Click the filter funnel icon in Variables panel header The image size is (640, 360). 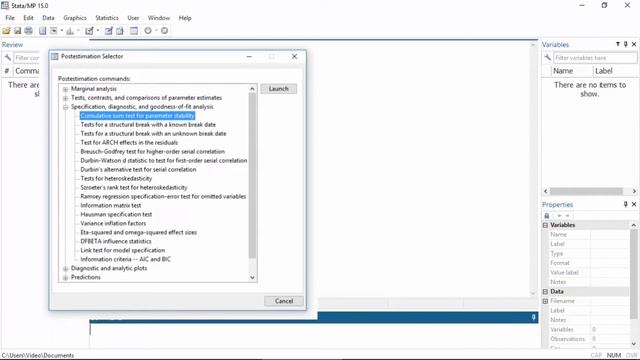pyautogui.click(x=618, y=44)
